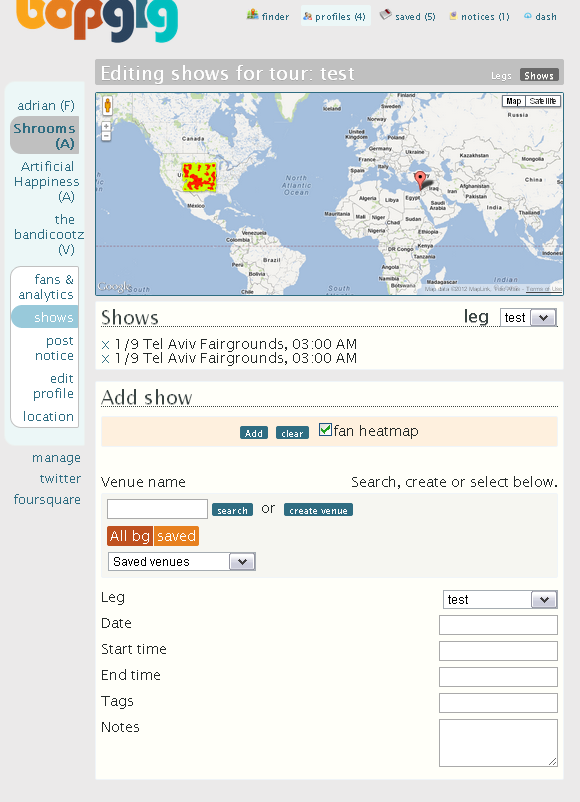Switch to the Legs tab
Screen dimensions: 580x802
point(501,76)
